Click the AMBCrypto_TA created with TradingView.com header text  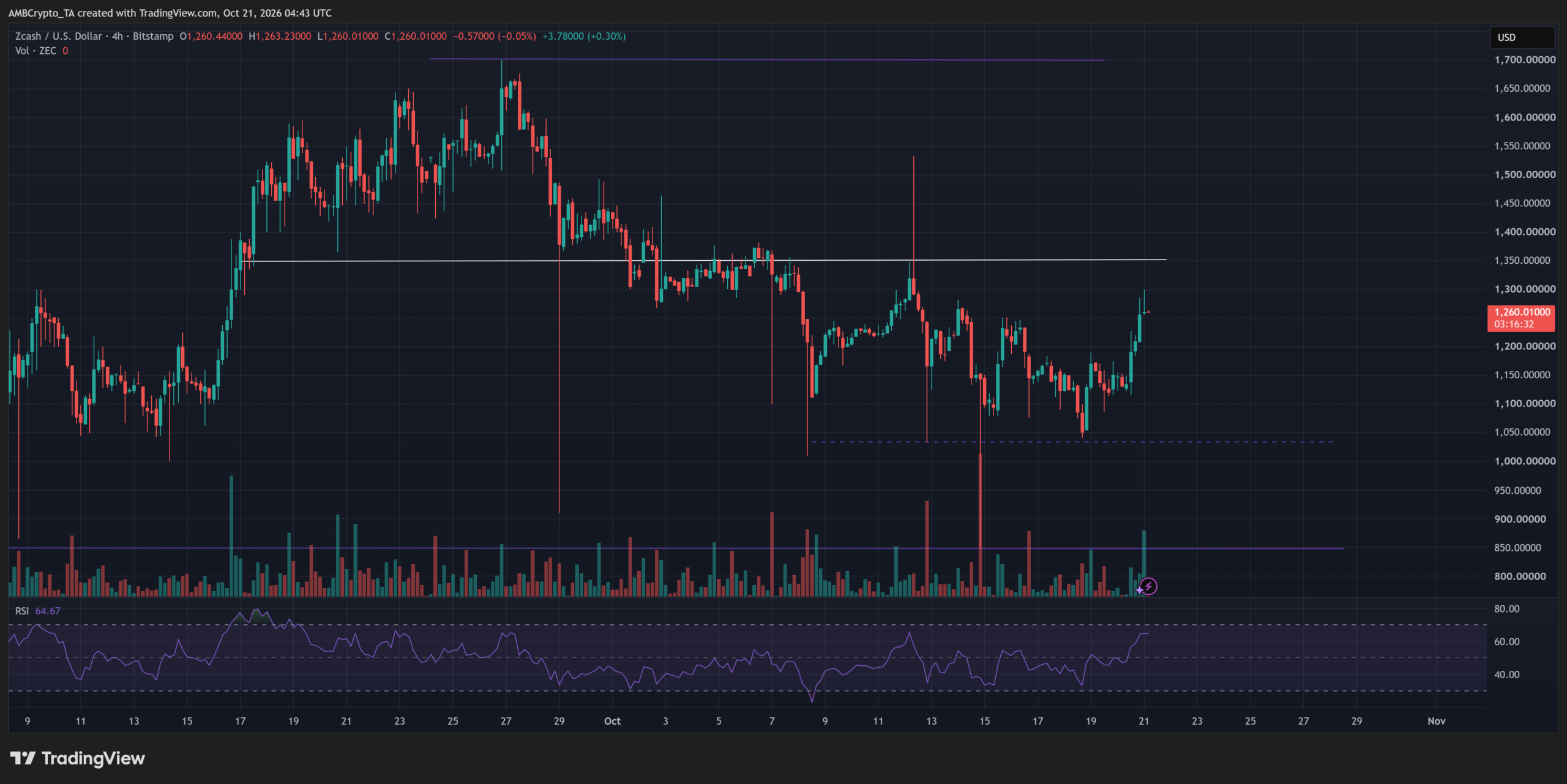click(170, 13)
